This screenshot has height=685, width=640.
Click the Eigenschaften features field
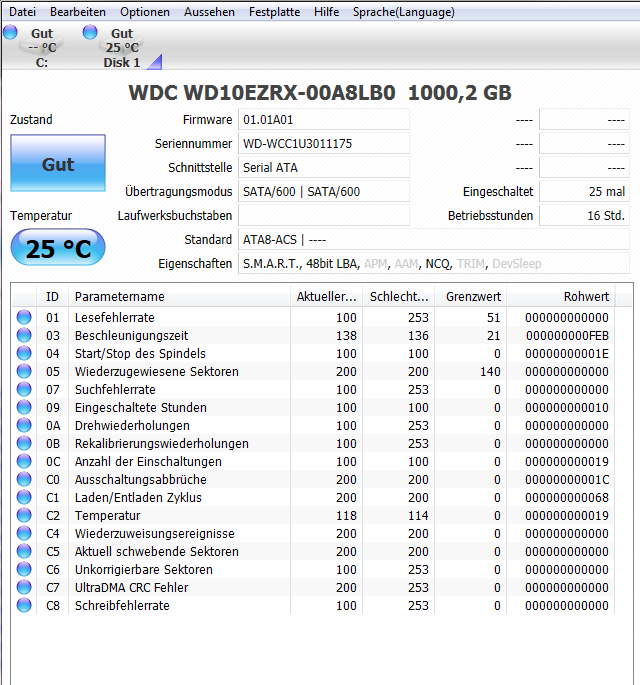[434, 264]
